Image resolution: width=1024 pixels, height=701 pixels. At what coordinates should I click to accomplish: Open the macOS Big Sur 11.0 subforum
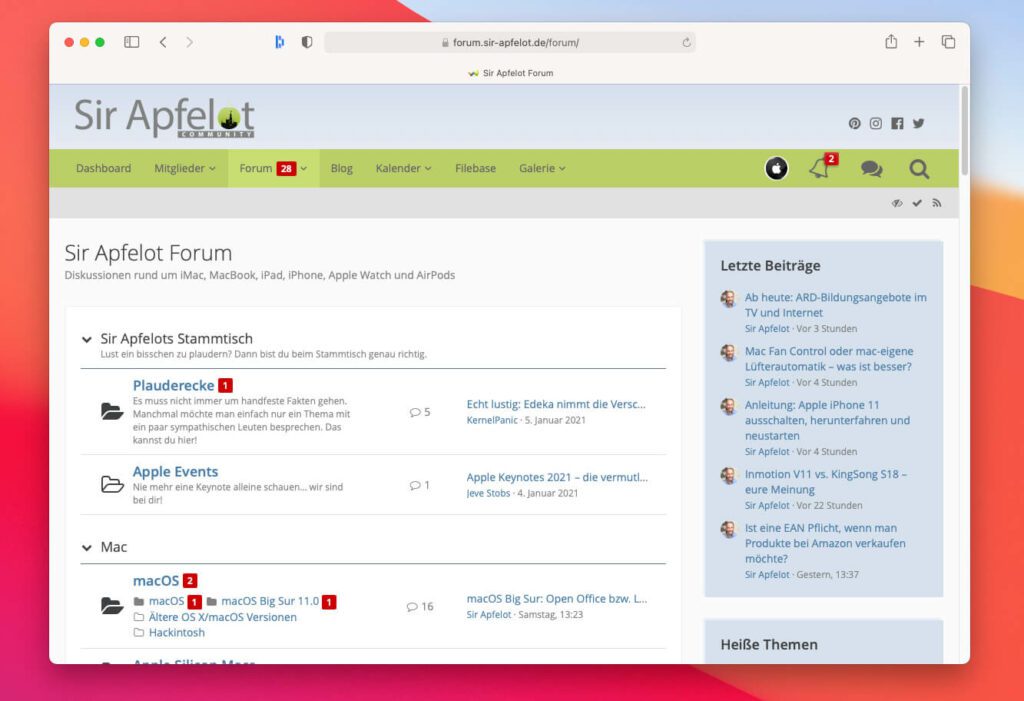[x=270, y=601]
